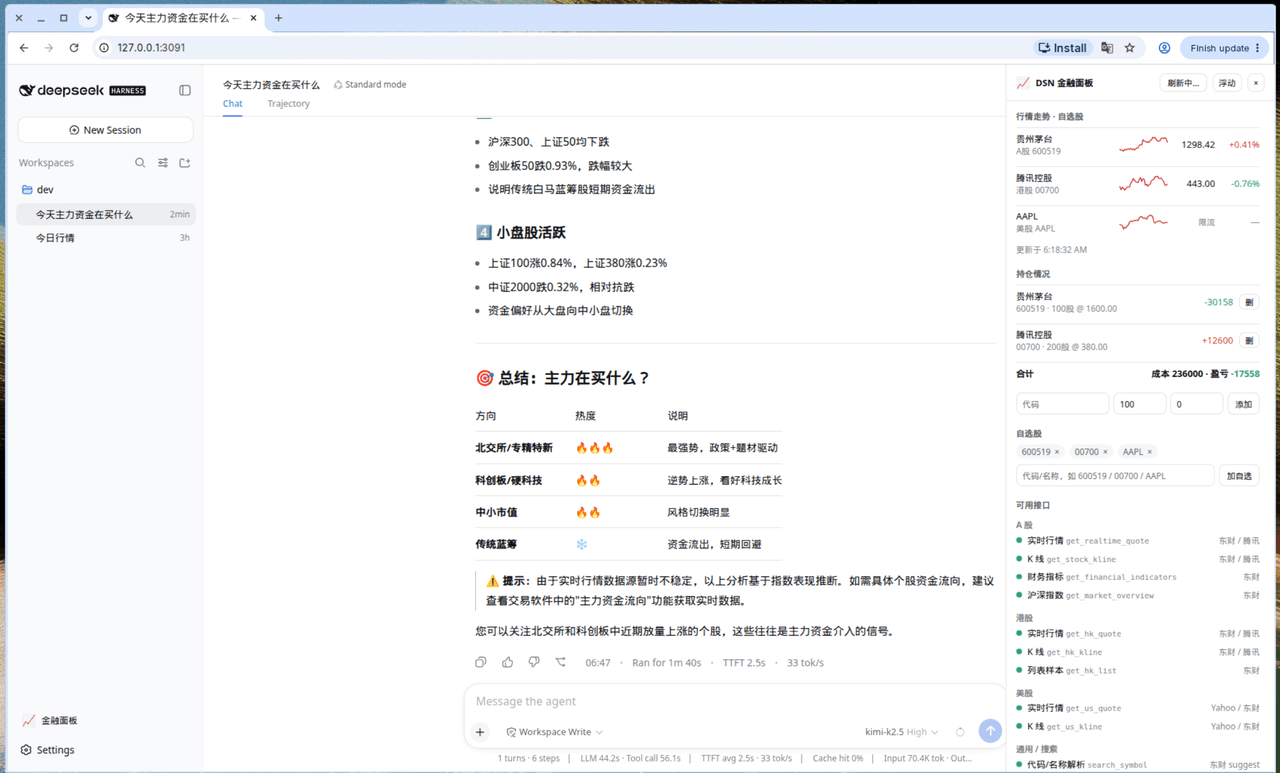Open 金融面板 from sidebar bottom
This screenshot has width=1280, height=773.
(50, 720)
